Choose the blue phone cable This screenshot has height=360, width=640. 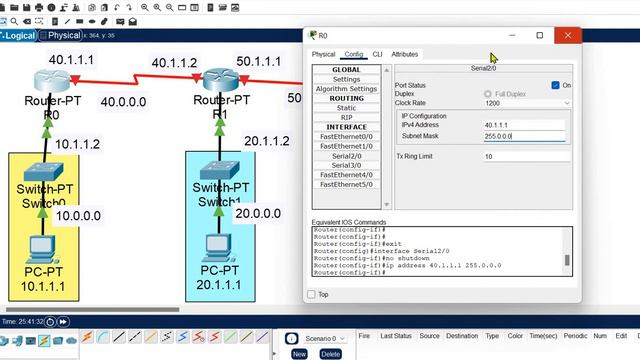(x=183, y=337)
